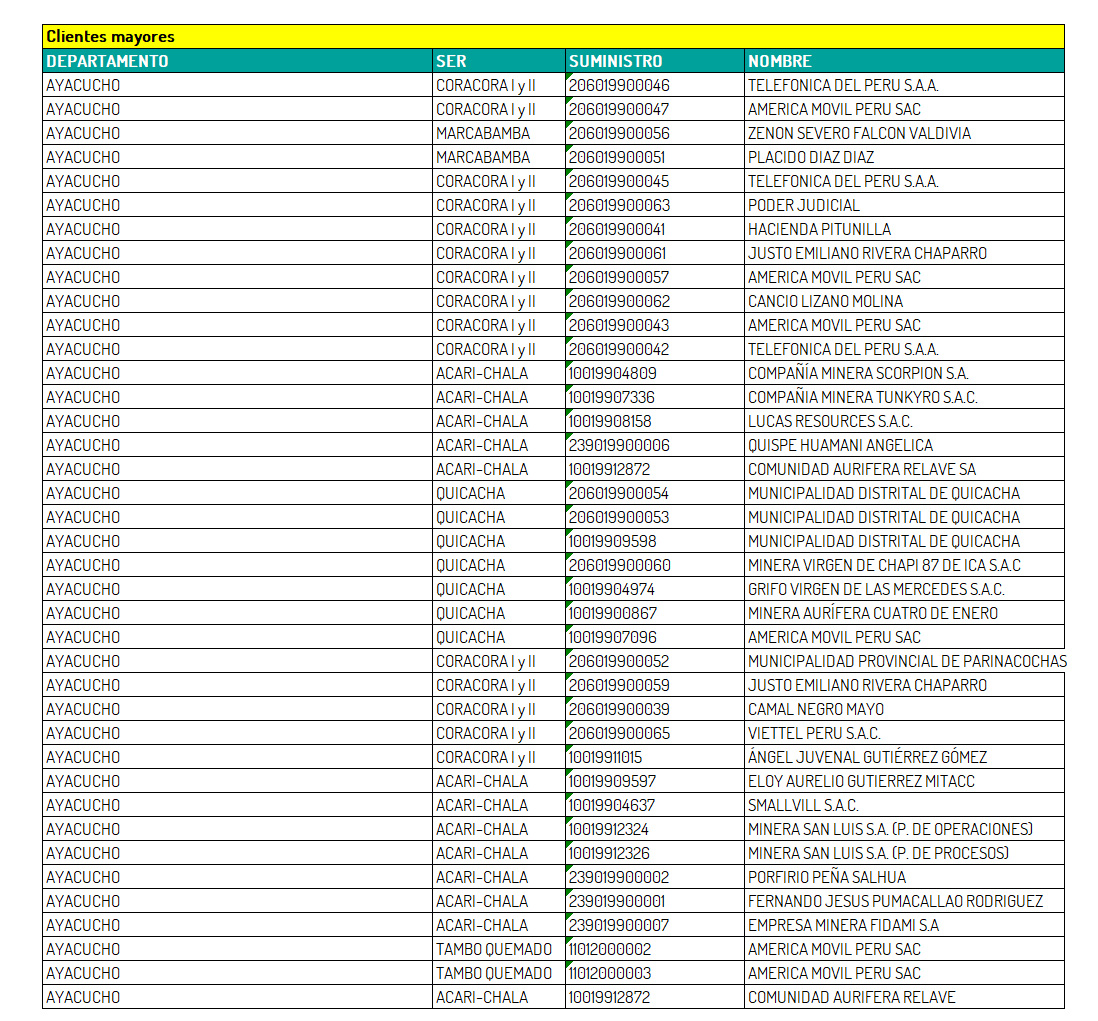Select the PLACIDO DIAZ DIAZ cell
Viewport: 1098px width, 1021px height.
(904, 157)
